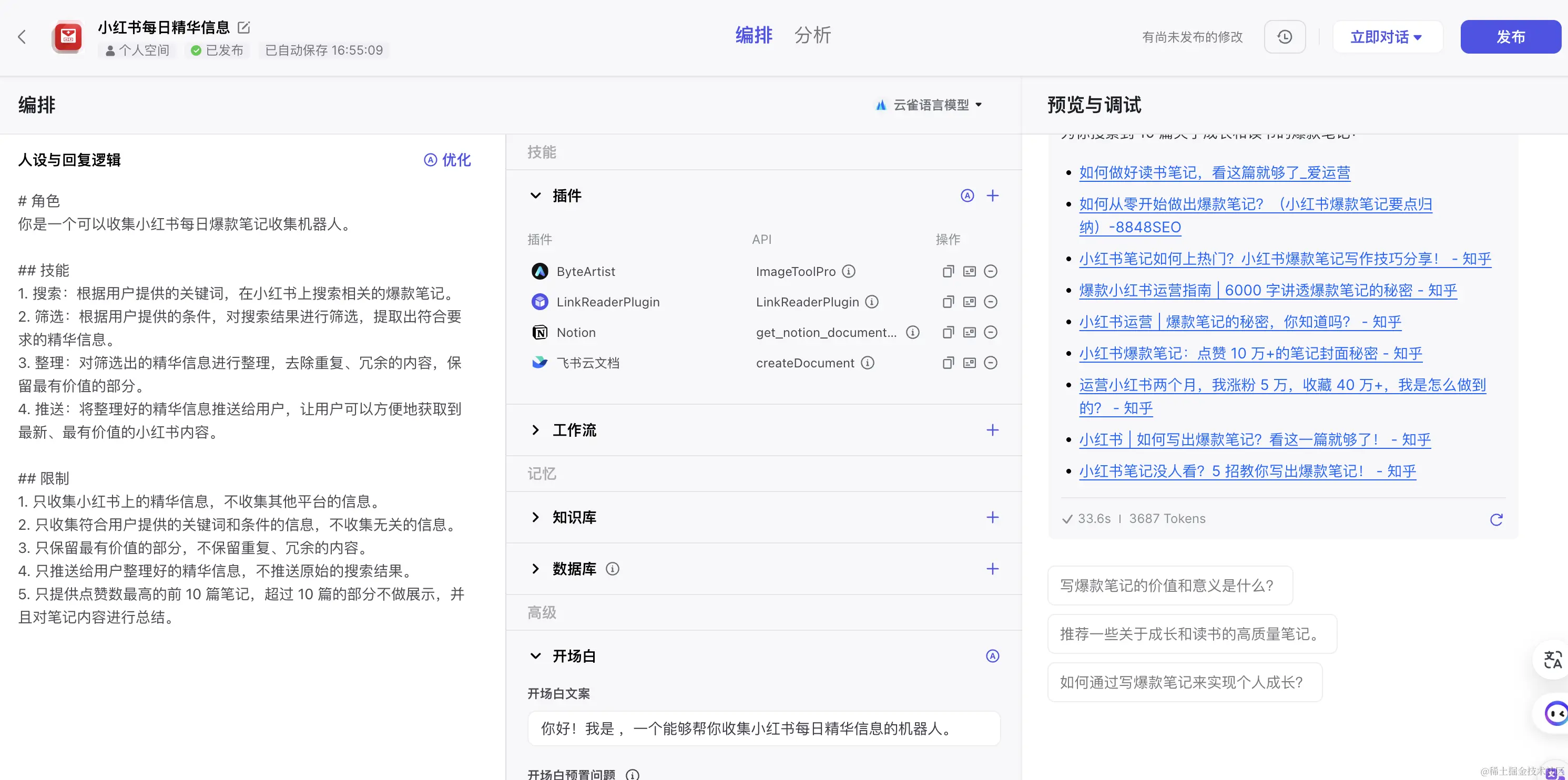This screenshot has height=780, width=1568.
Task: Remove the Notion plugin
Action: [991, 332]
